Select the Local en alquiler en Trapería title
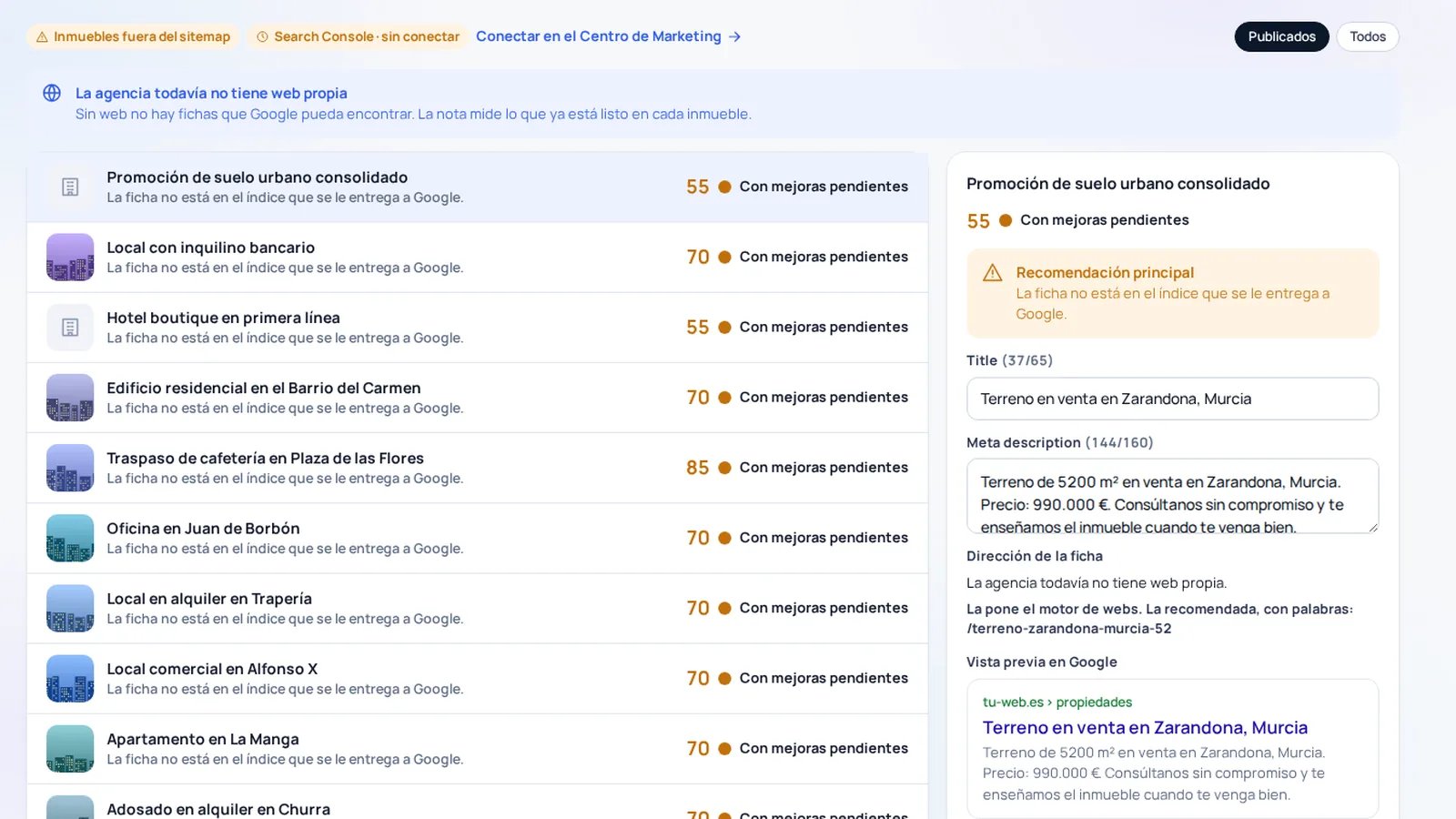The image size is (1456, 819). click(209, 599)
